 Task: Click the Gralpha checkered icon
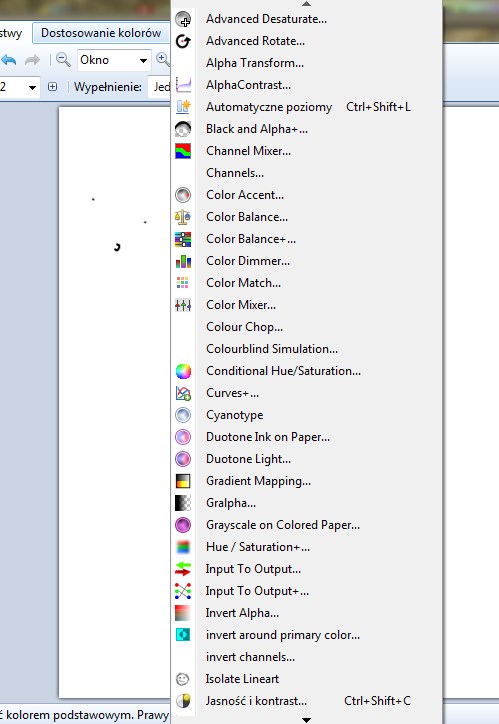[x=183, y=503]
